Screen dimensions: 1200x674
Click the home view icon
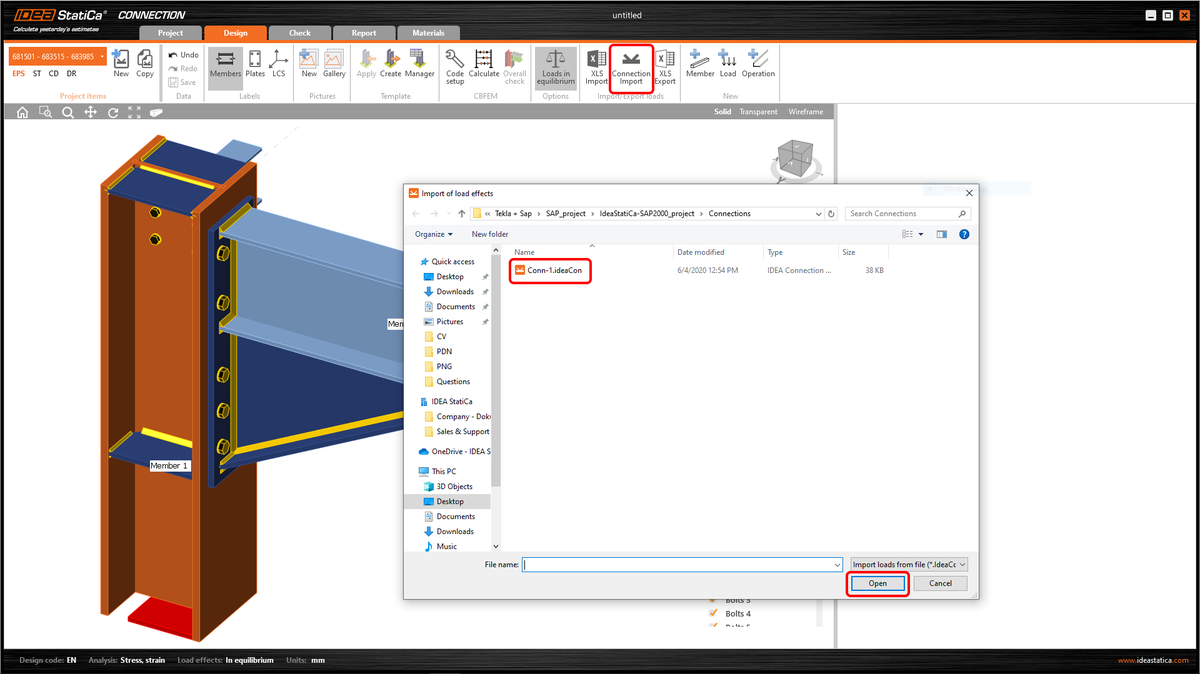pyautogui.click(x=21, y=112)
